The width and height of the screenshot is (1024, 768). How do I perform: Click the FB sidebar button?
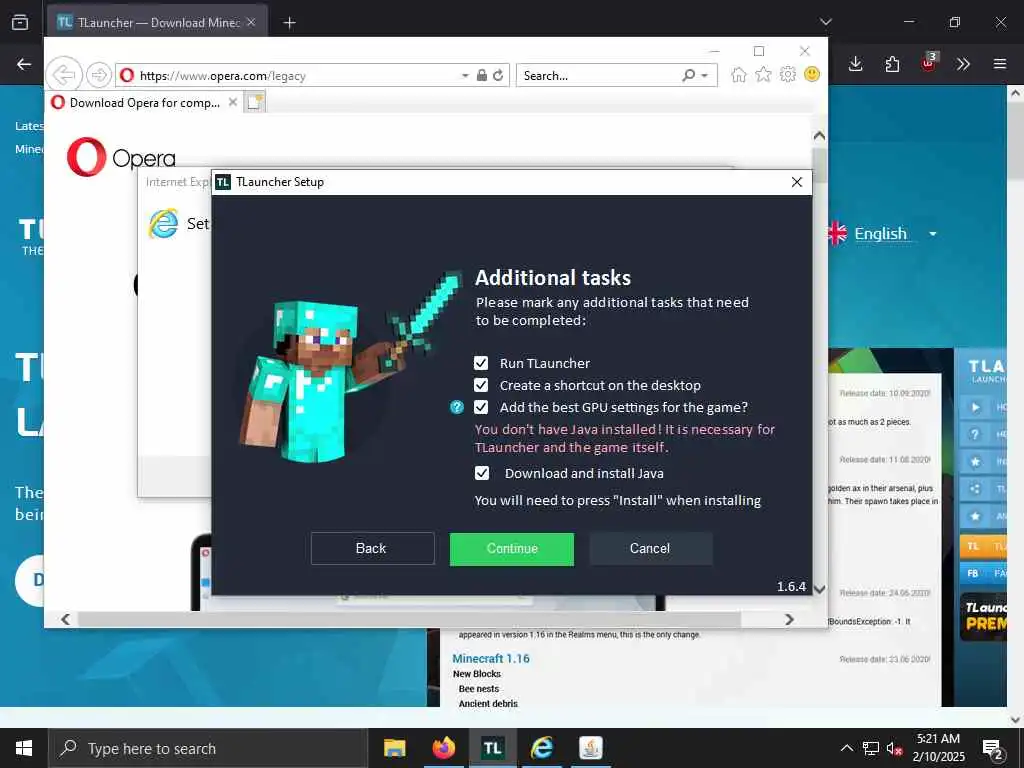[983, 573]
